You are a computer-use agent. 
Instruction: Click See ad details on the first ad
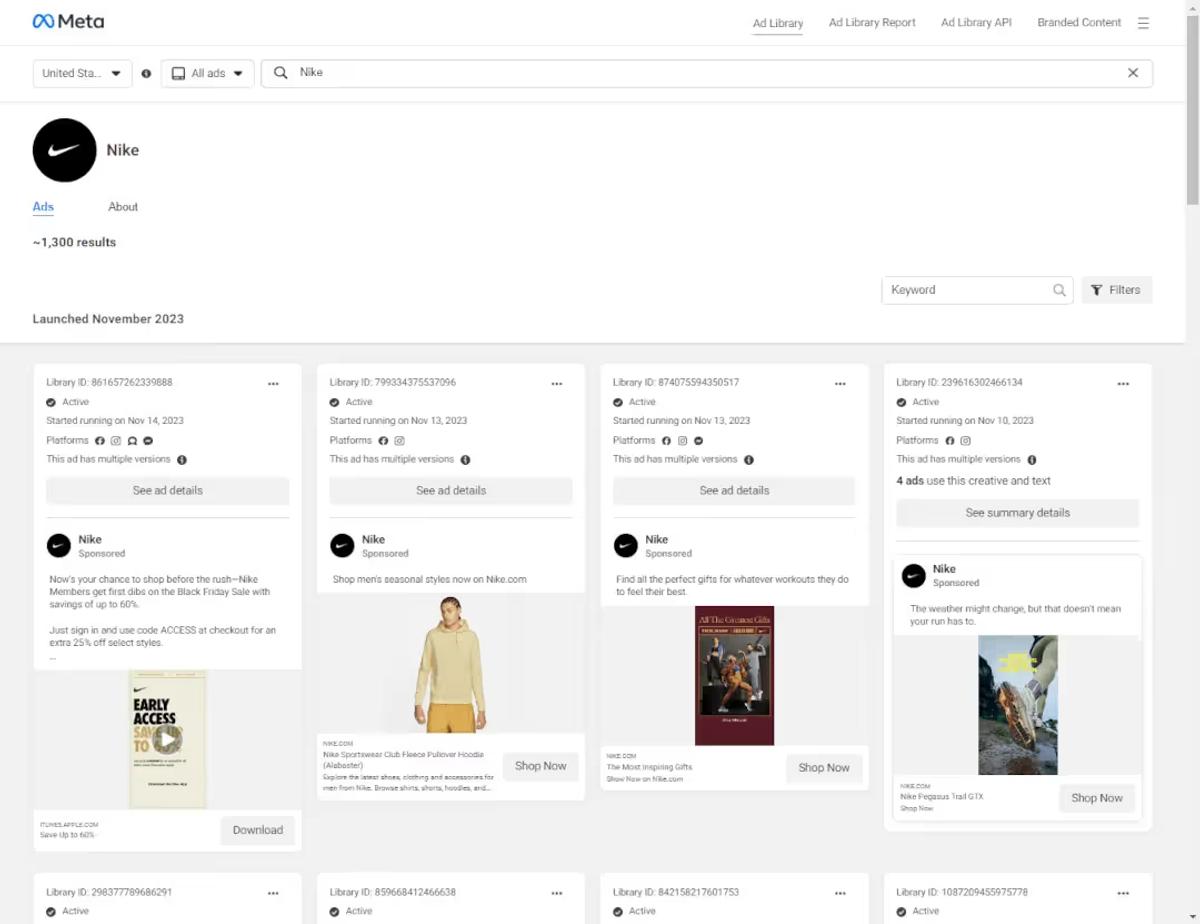(x=167, y=490)
